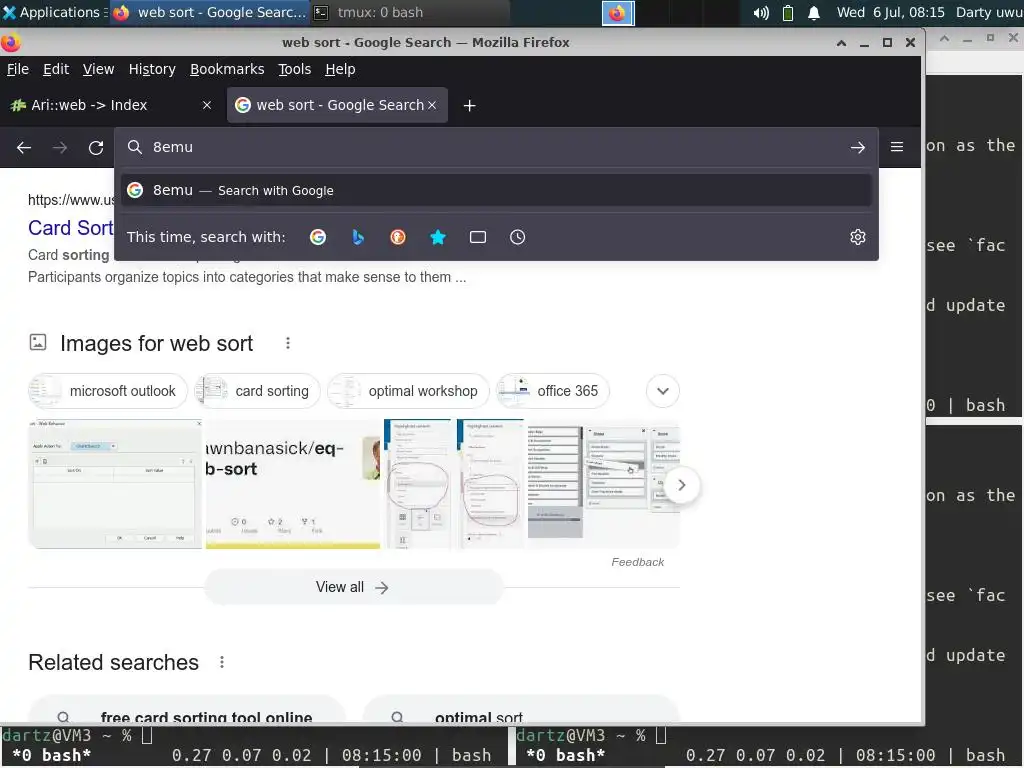Open search settings gear in urlbar
Viewport: 1024px width, 768px height.
coord(857,237)
